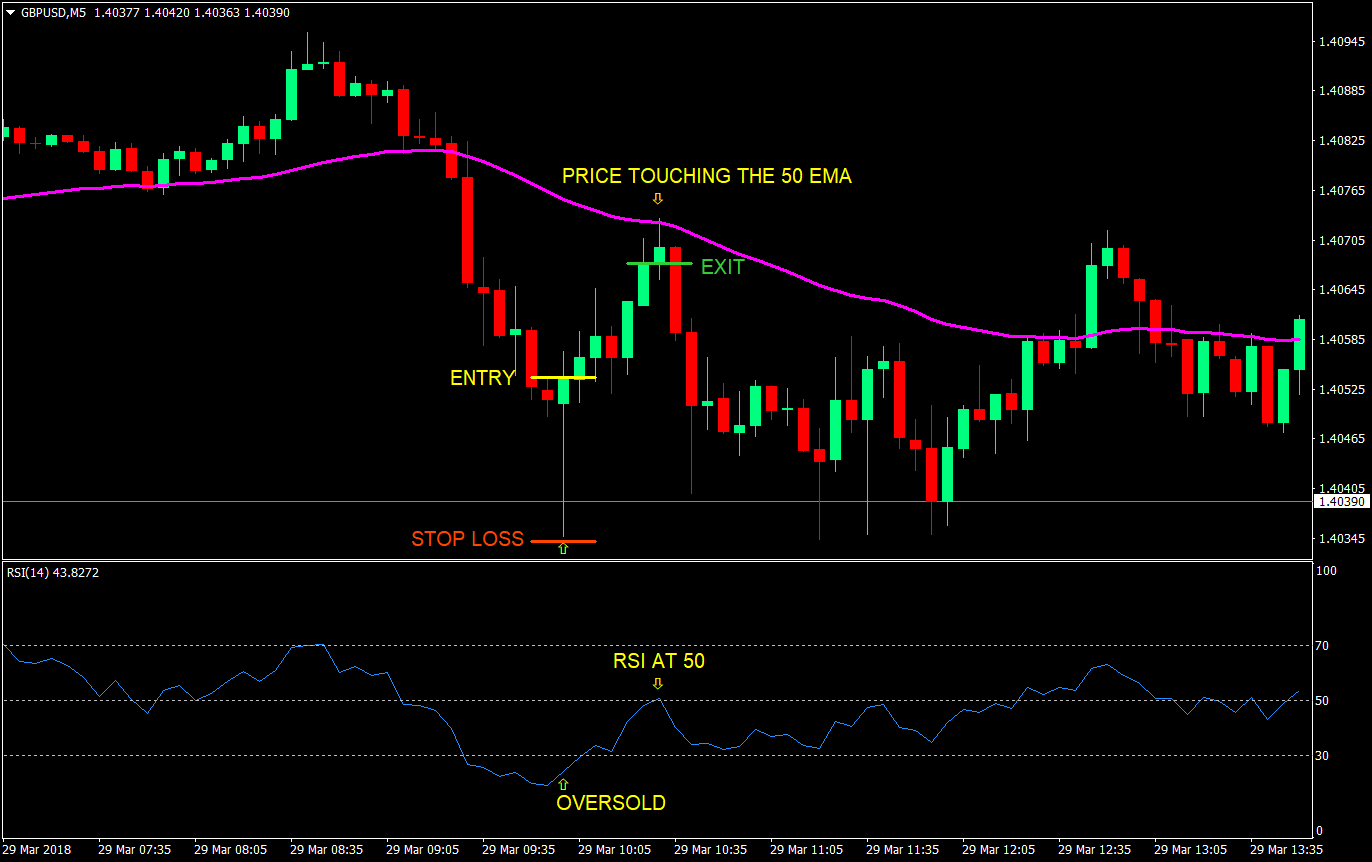Select the yellow arrow marking RSI AT 50
This screenshot has height=862, width=1372.
(658, 686)
